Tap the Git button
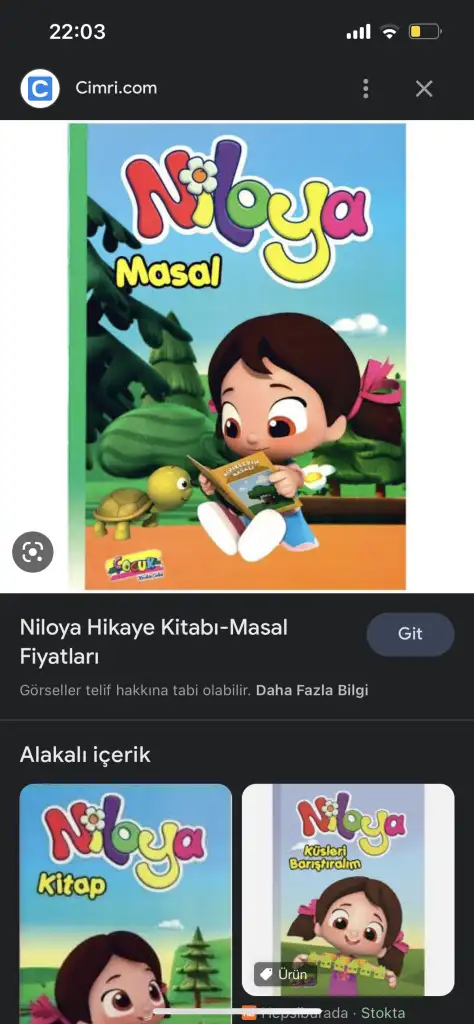This screenshot has height=1024, width=474. click(x=410, y=634)
